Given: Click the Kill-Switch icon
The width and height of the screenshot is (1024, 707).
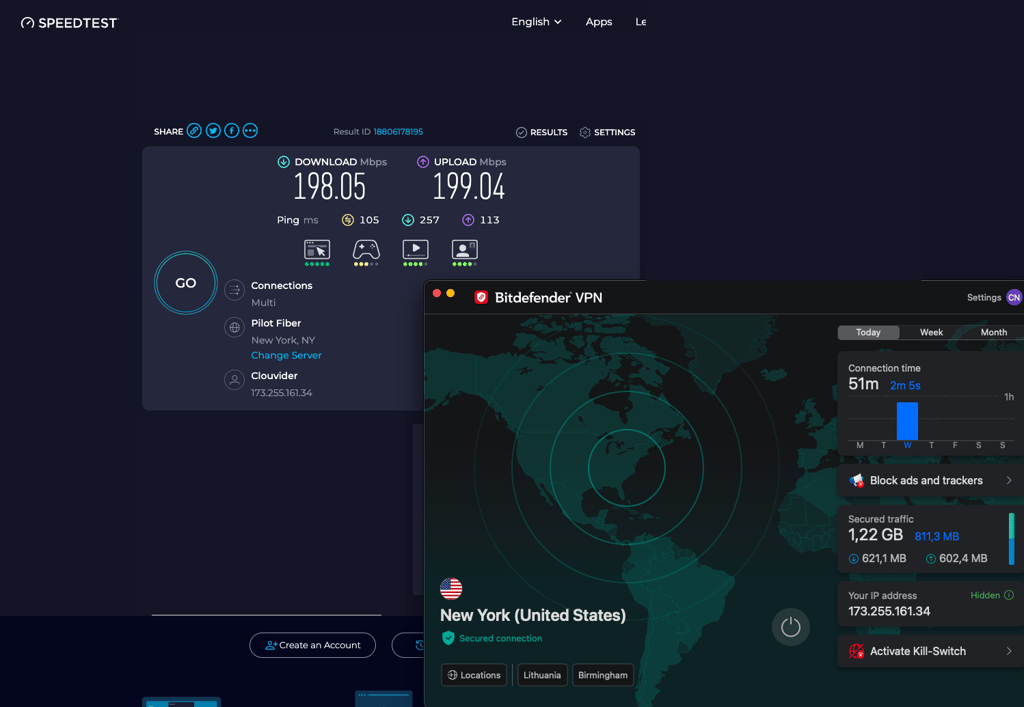Looking at the screenshot, I should tap(856, 651).
